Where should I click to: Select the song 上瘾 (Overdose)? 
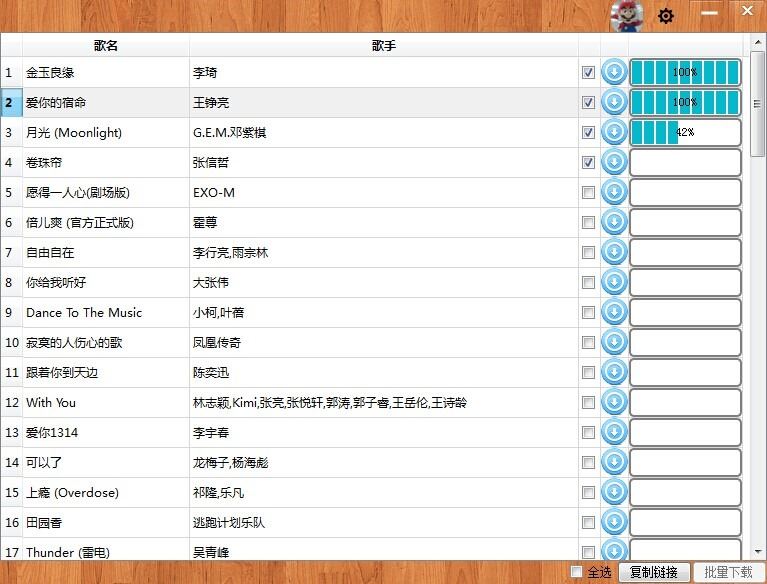pyautogui.click(x=72, y=493)
